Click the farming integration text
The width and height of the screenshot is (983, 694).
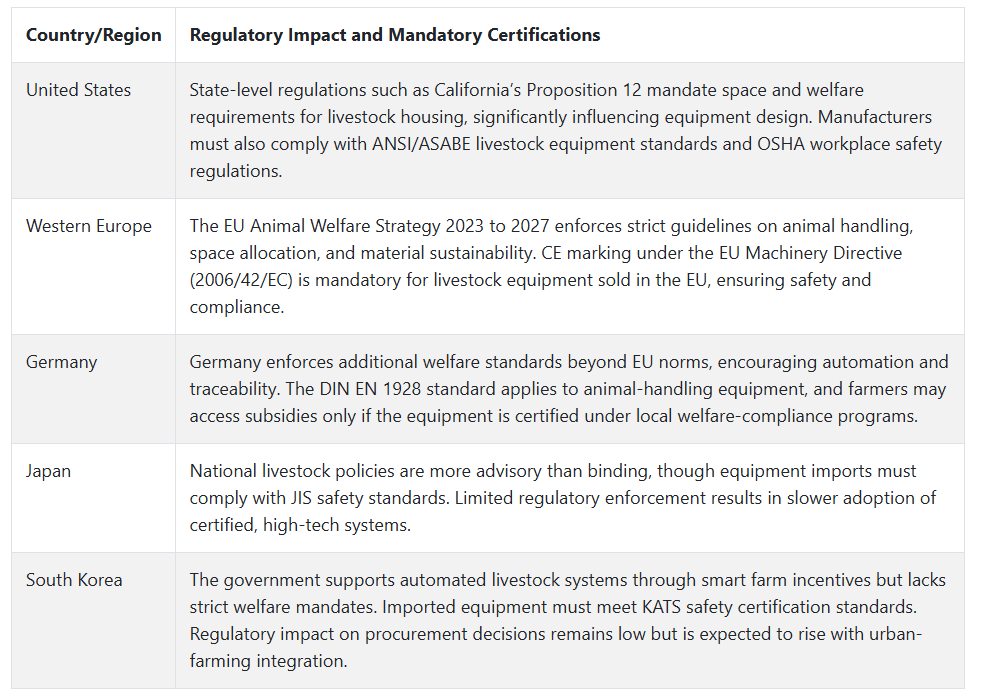coord(268,661)
